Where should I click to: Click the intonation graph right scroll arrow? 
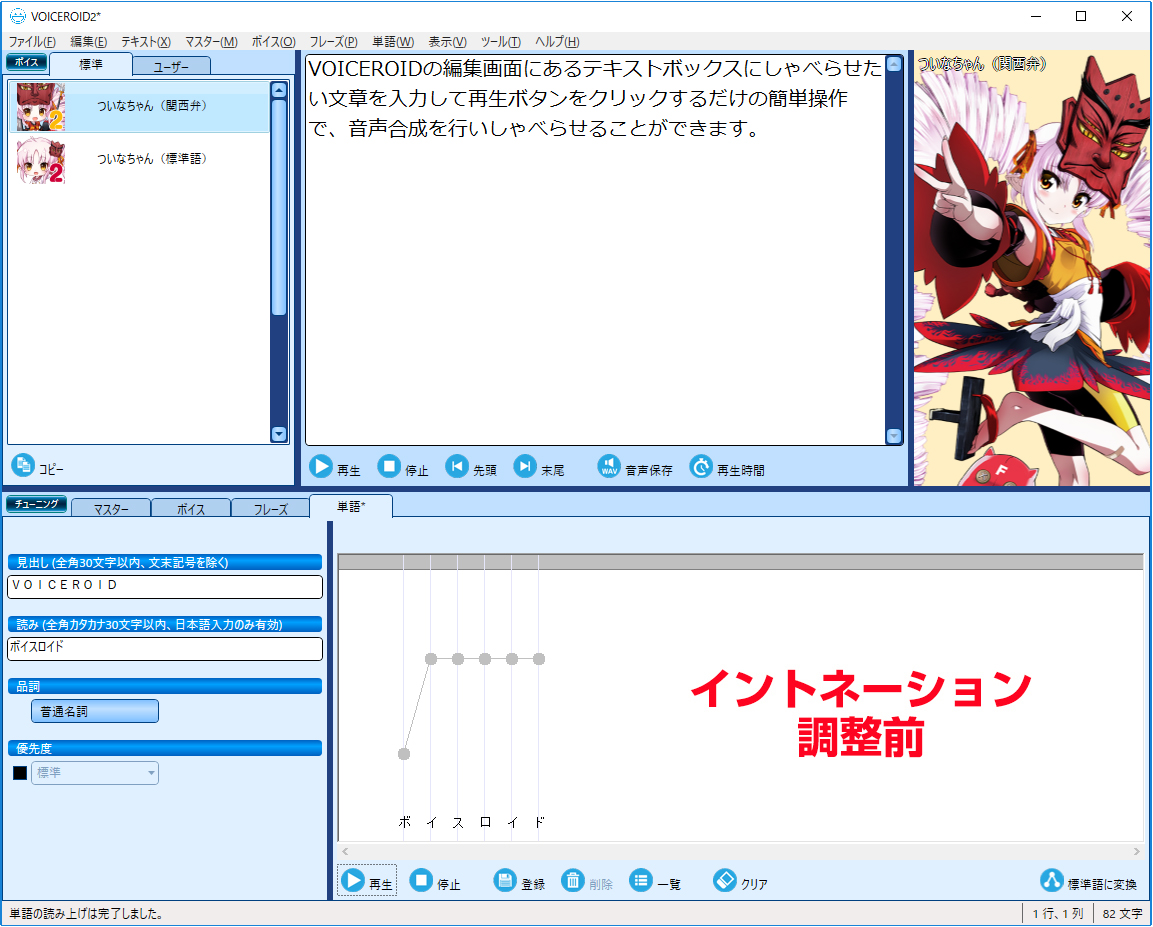coord(1137,851)
